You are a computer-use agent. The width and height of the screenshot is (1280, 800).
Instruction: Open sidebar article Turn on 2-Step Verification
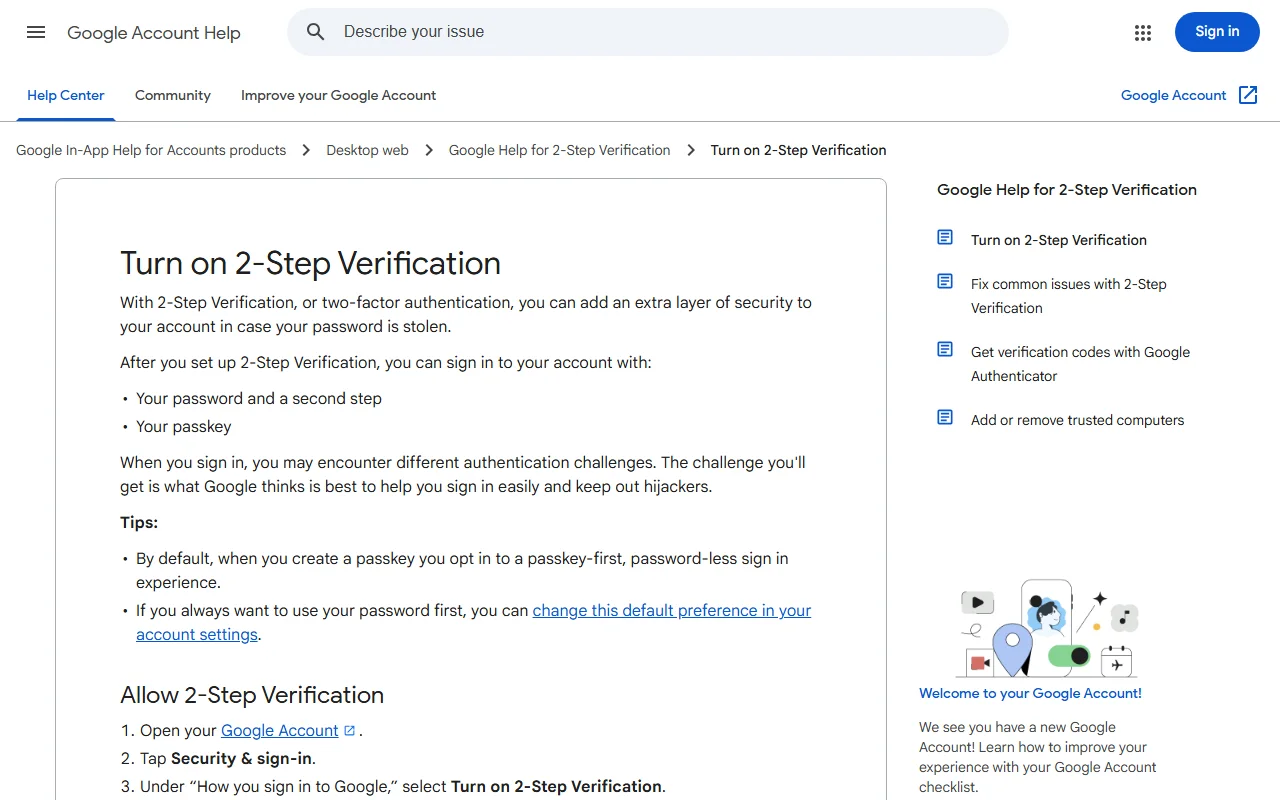click(1059, 240)
